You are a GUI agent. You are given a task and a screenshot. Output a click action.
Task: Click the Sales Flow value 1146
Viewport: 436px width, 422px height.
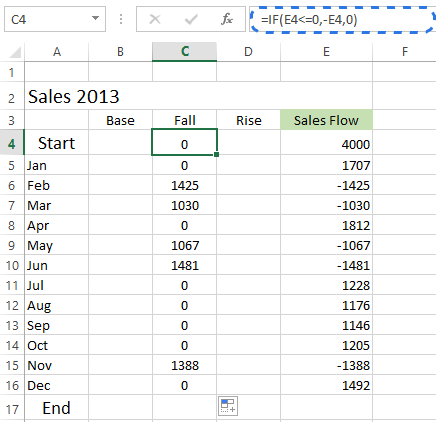click(327, 325)
